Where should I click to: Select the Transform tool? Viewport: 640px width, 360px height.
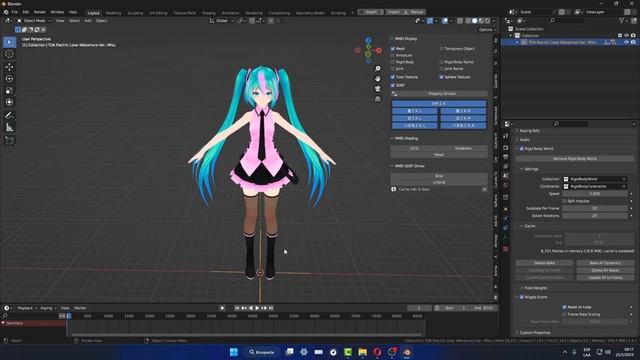pos(9,102)
